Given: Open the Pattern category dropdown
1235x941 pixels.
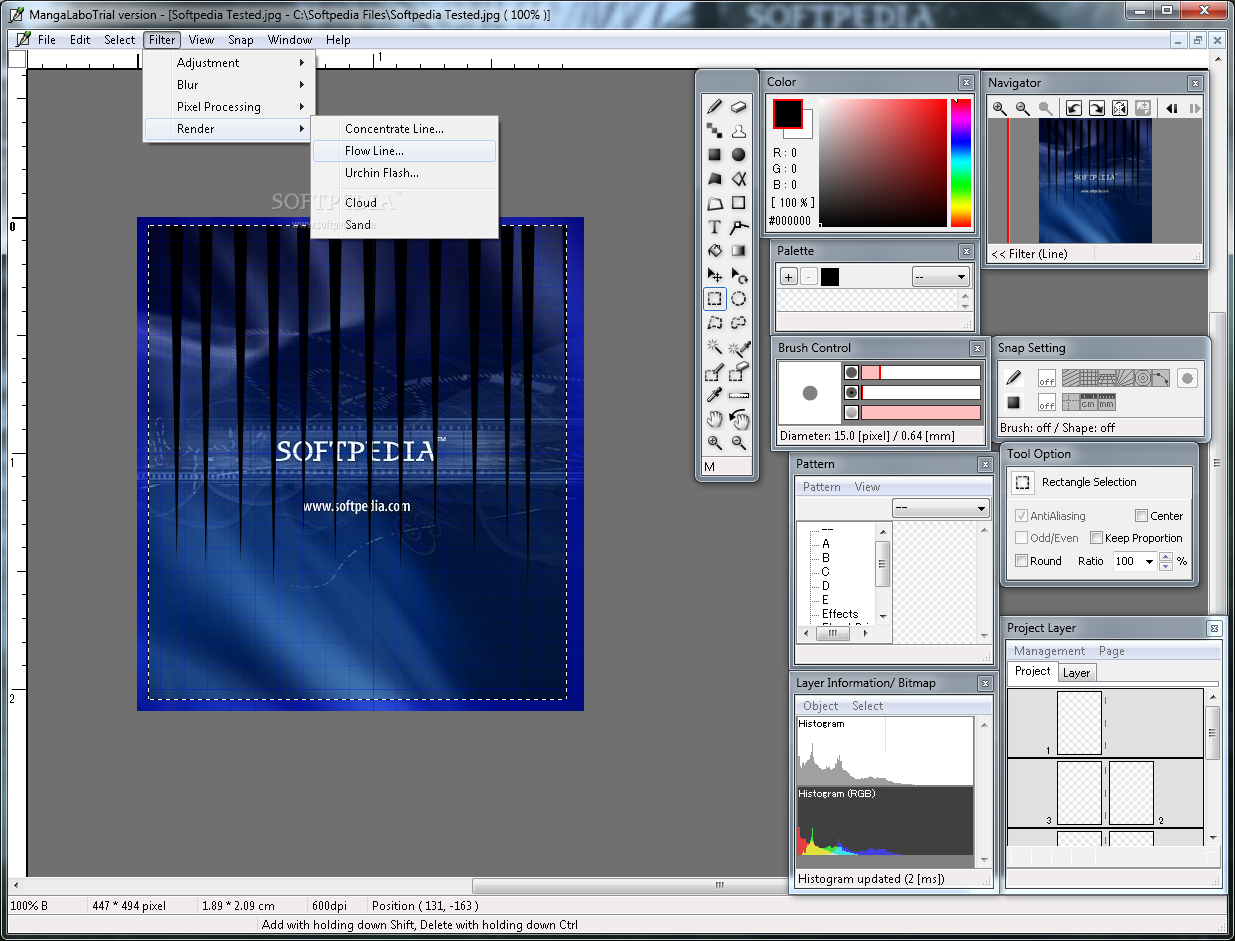Looking at the screenshot, I should (x=941, y=508).
